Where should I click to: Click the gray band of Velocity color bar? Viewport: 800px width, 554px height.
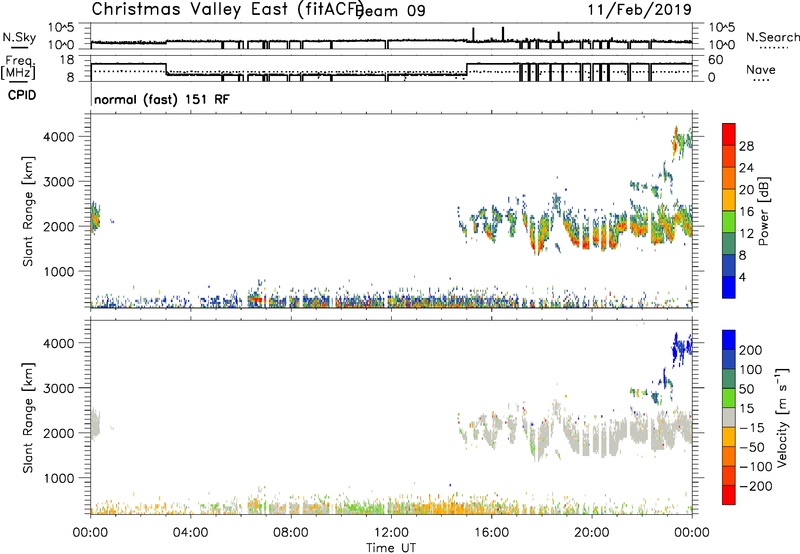coord(729,418)
